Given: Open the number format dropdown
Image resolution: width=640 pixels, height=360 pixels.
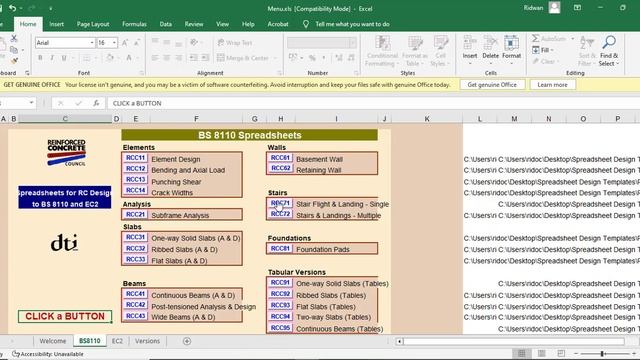Looking at the screenshot, I should coord(353,42).
